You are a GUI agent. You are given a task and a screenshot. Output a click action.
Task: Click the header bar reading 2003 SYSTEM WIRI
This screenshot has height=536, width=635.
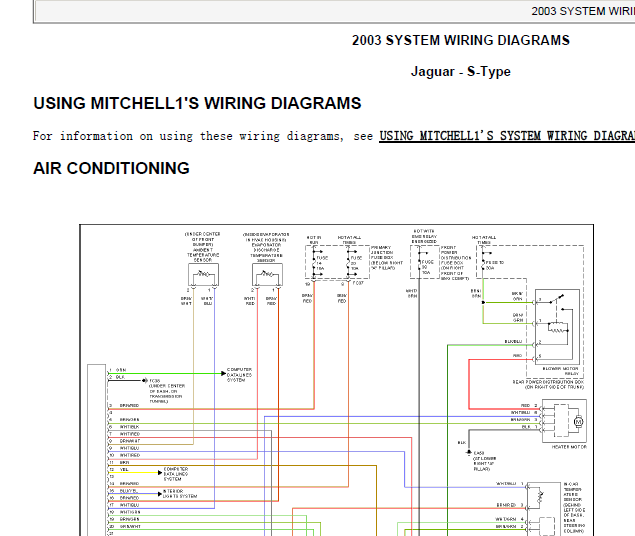[334, 11]
